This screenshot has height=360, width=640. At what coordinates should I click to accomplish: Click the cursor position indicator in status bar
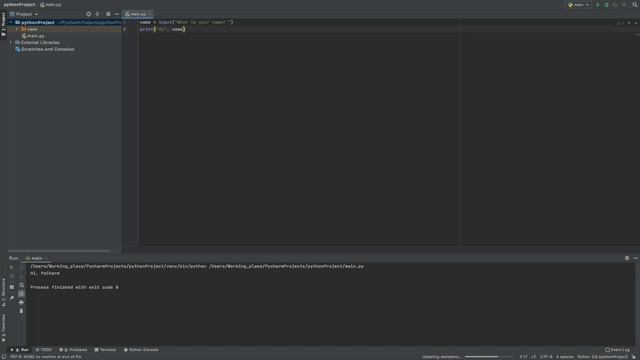tap(523, 357)
